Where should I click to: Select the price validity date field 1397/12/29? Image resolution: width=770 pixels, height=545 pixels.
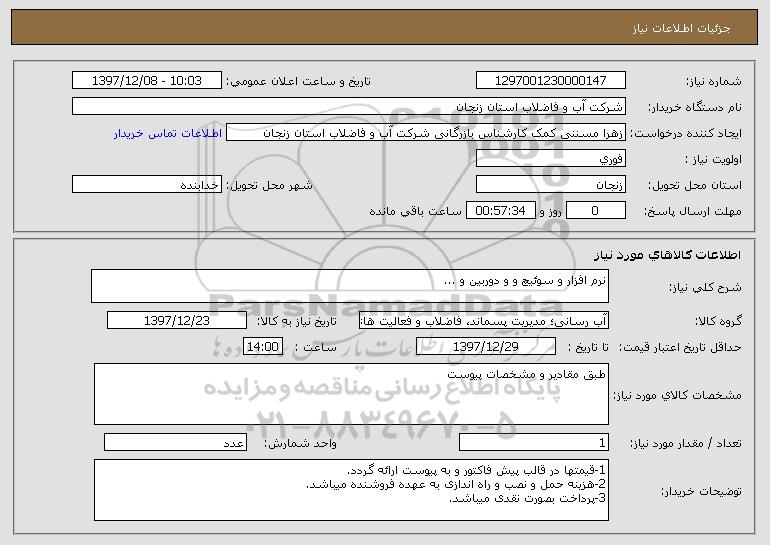click(486, 346)
